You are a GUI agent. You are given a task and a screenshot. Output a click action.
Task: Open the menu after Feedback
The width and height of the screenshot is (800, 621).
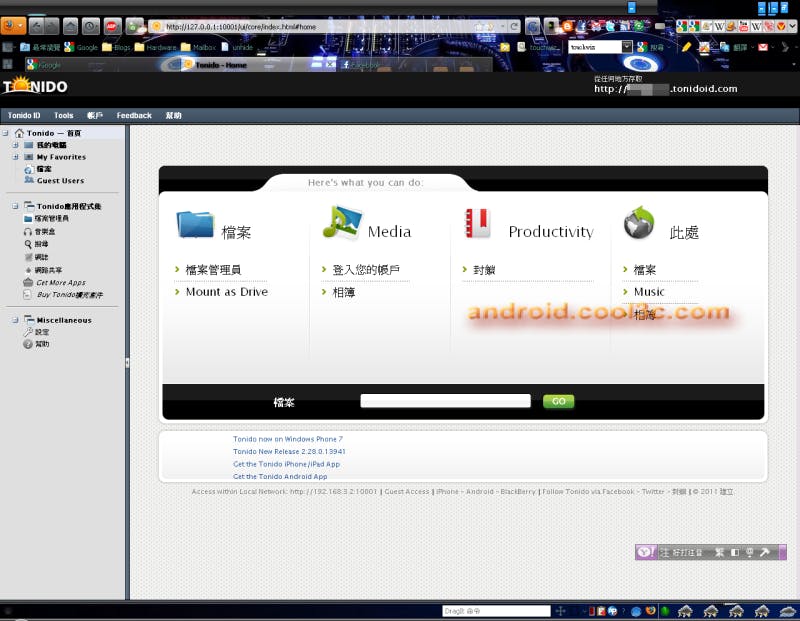pos(173,115)
